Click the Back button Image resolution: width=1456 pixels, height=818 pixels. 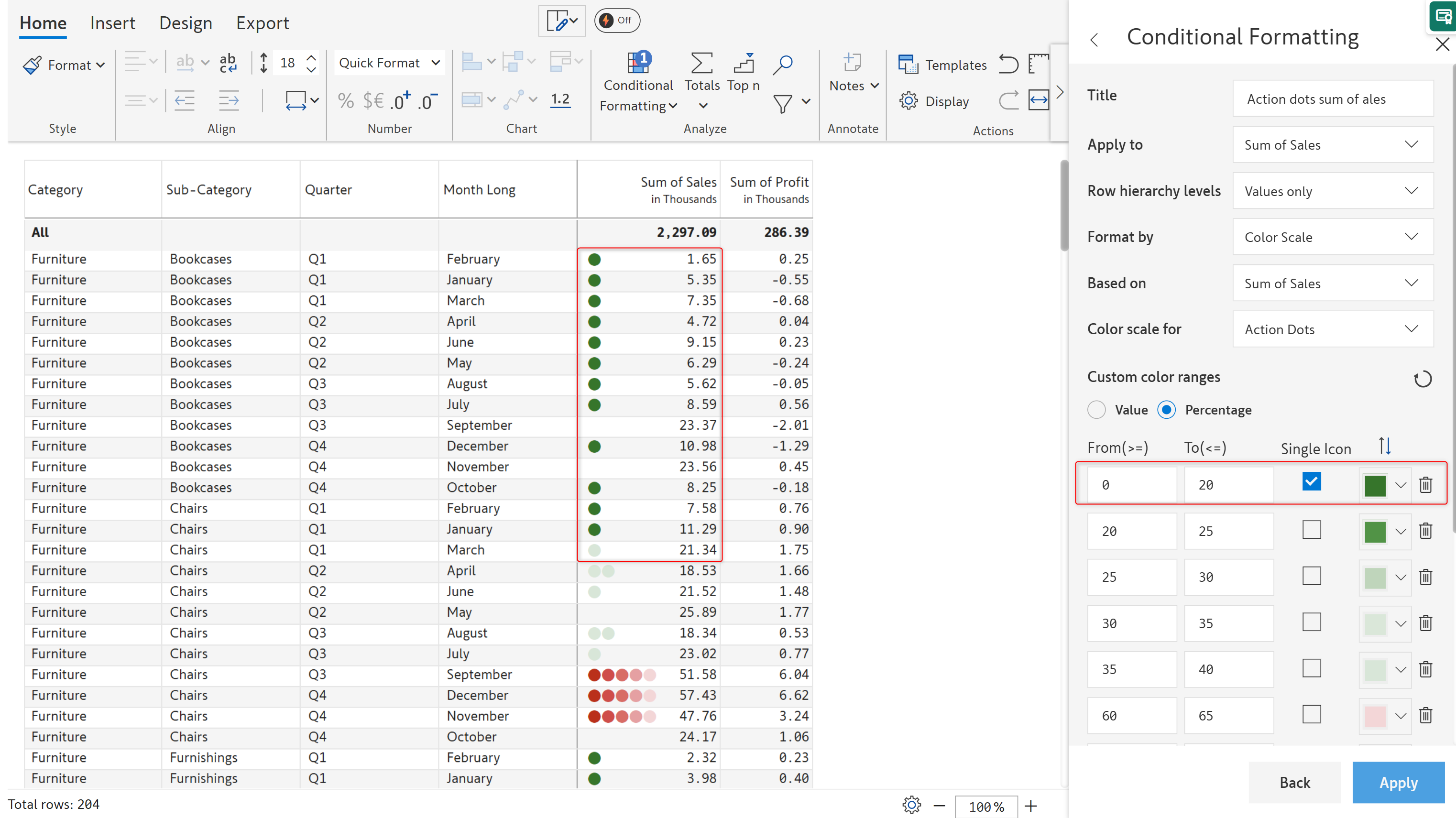coord(1294,783)
